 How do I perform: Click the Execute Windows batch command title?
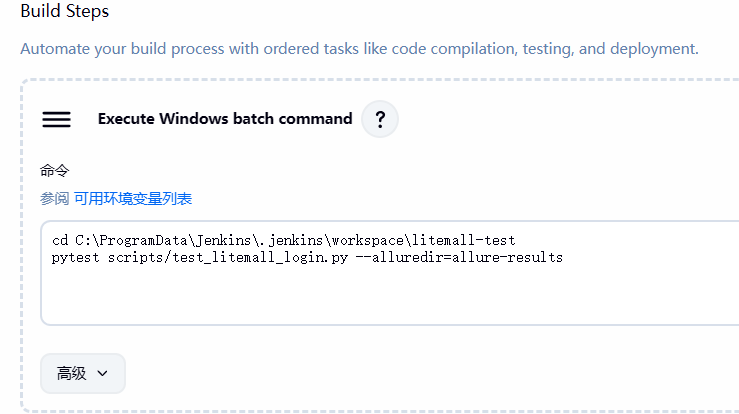tap(225, 119)
